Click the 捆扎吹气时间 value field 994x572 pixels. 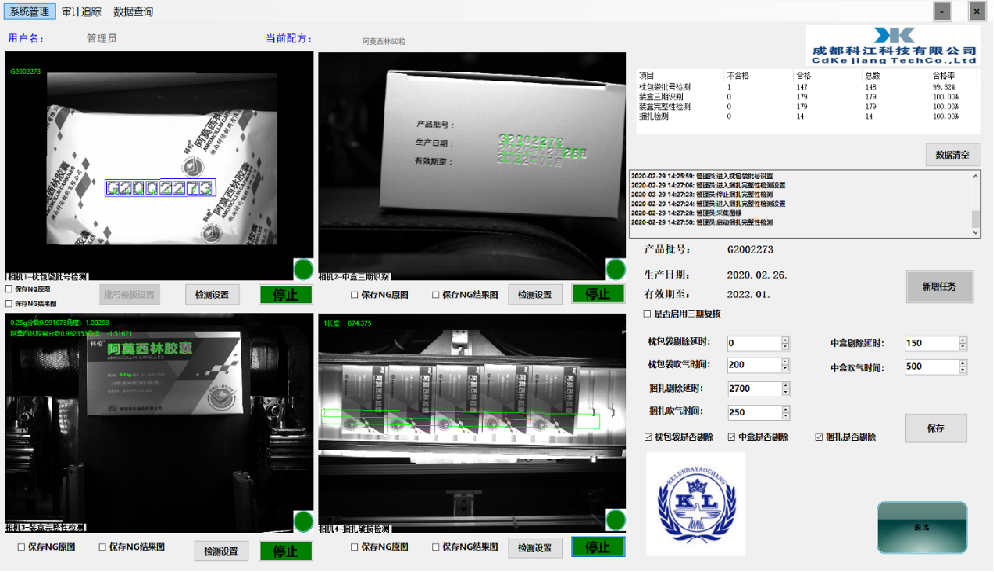(754, 412)
